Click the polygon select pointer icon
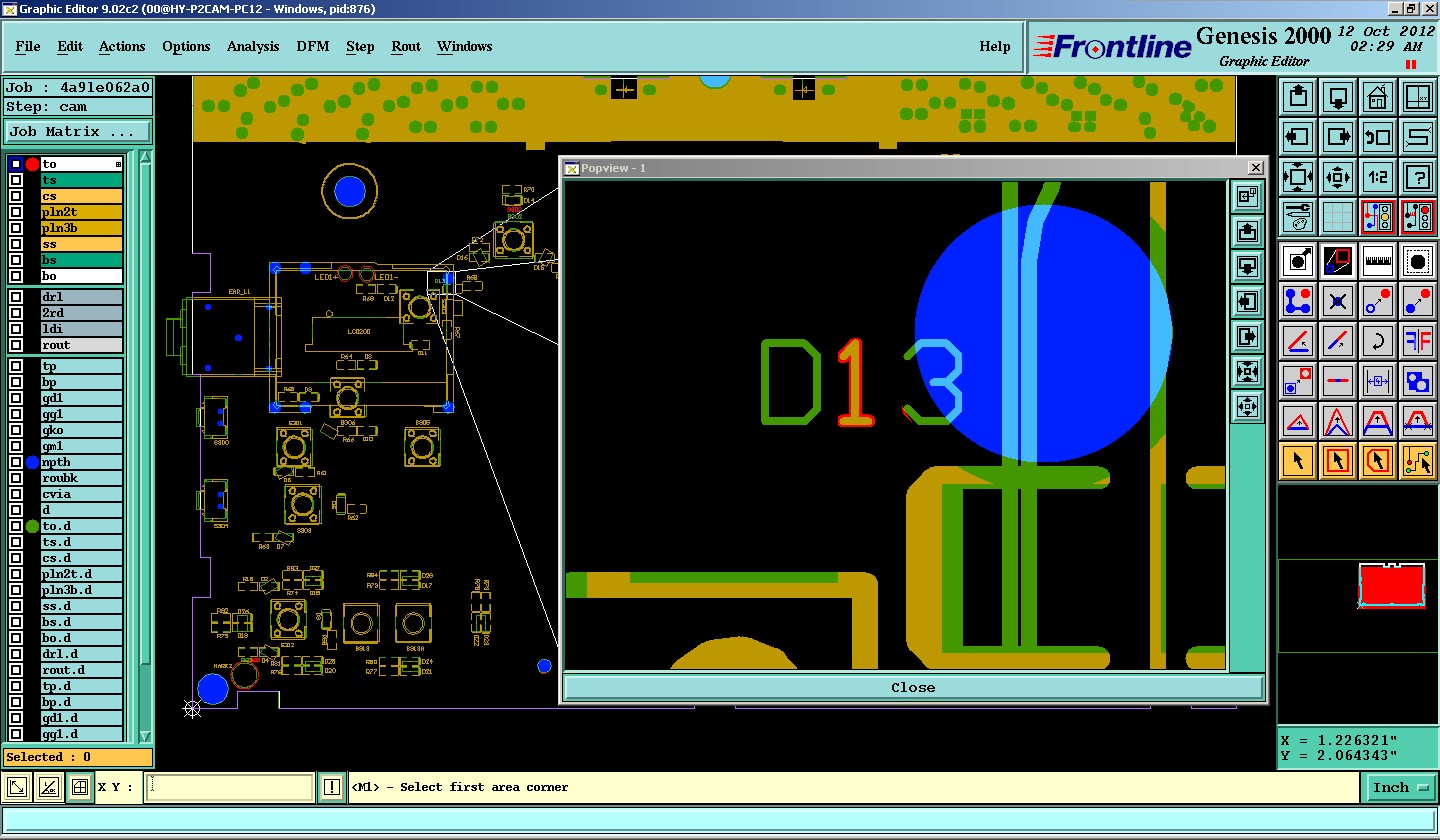 [x=1378, y=461]
